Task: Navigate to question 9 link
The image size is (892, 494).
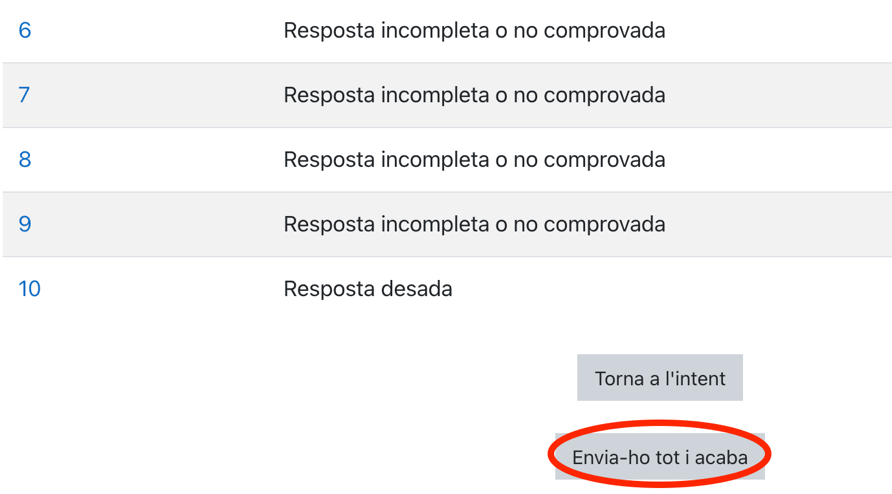Action: coord(25,224)
